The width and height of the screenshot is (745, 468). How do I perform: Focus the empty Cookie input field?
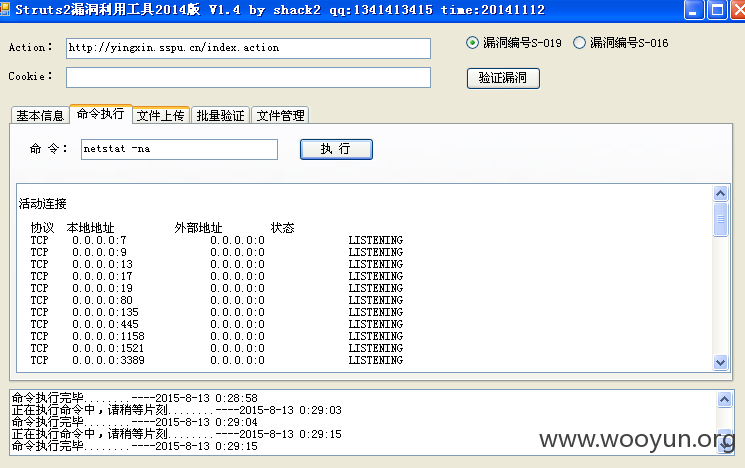[248, 77]
